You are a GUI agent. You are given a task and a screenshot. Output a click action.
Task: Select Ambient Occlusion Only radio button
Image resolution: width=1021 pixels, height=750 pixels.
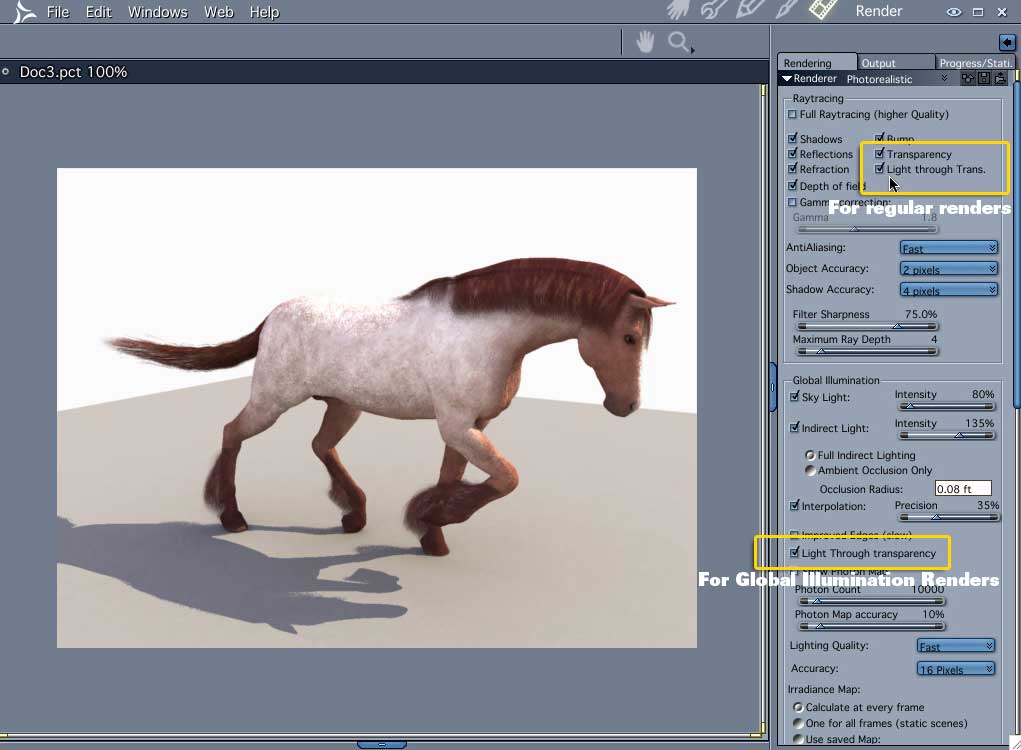coord(810,470)
